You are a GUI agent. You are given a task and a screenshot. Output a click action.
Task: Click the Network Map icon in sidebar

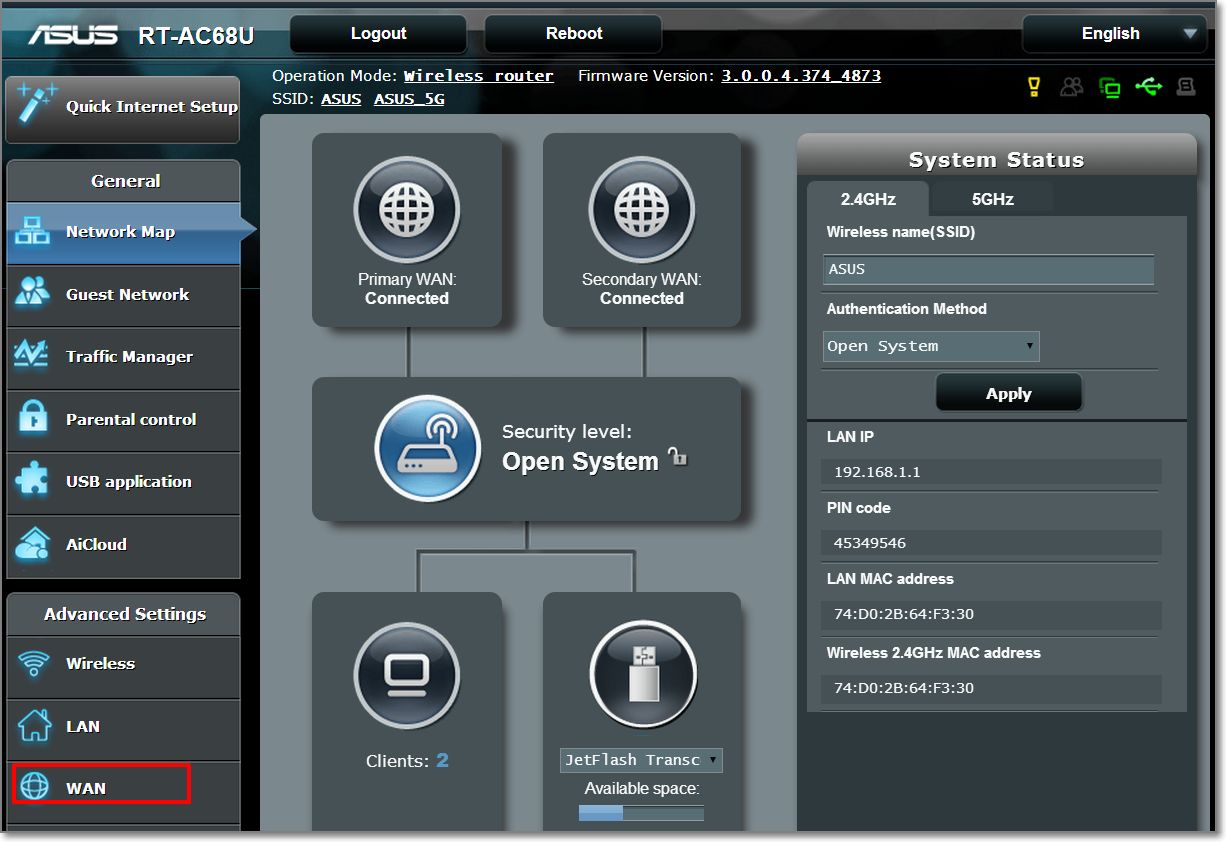33,231
